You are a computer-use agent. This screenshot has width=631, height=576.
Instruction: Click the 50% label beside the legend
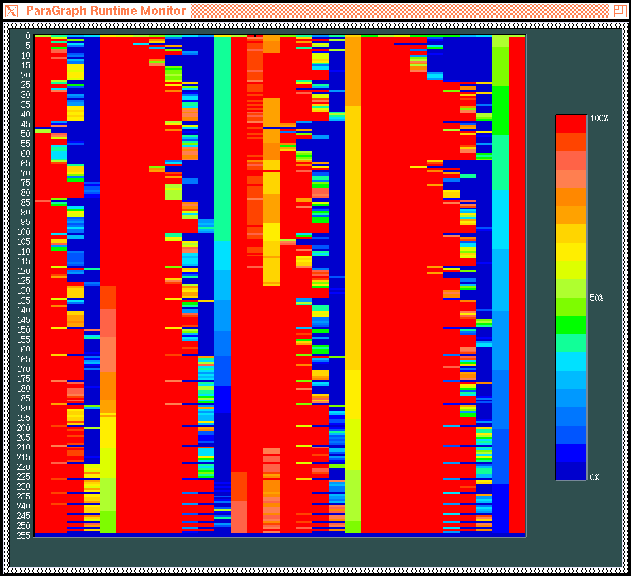tap(596, 298)
